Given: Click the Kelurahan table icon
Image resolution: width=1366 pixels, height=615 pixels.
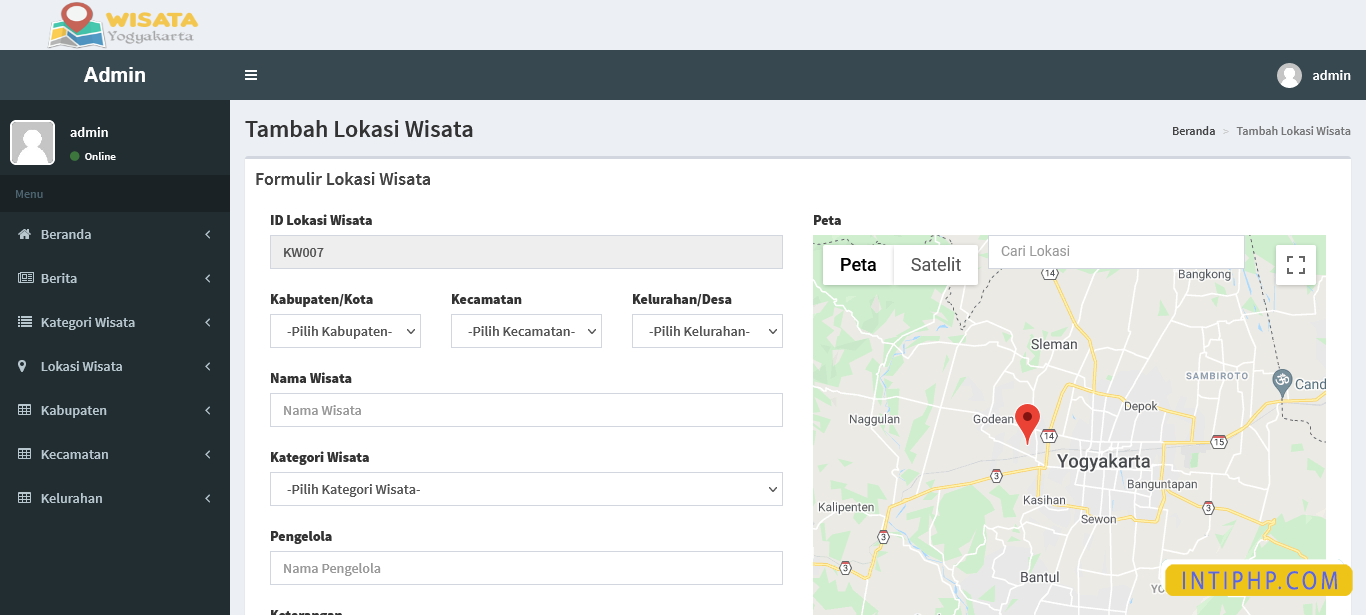Looking at the screenshot, I should 23,498.
